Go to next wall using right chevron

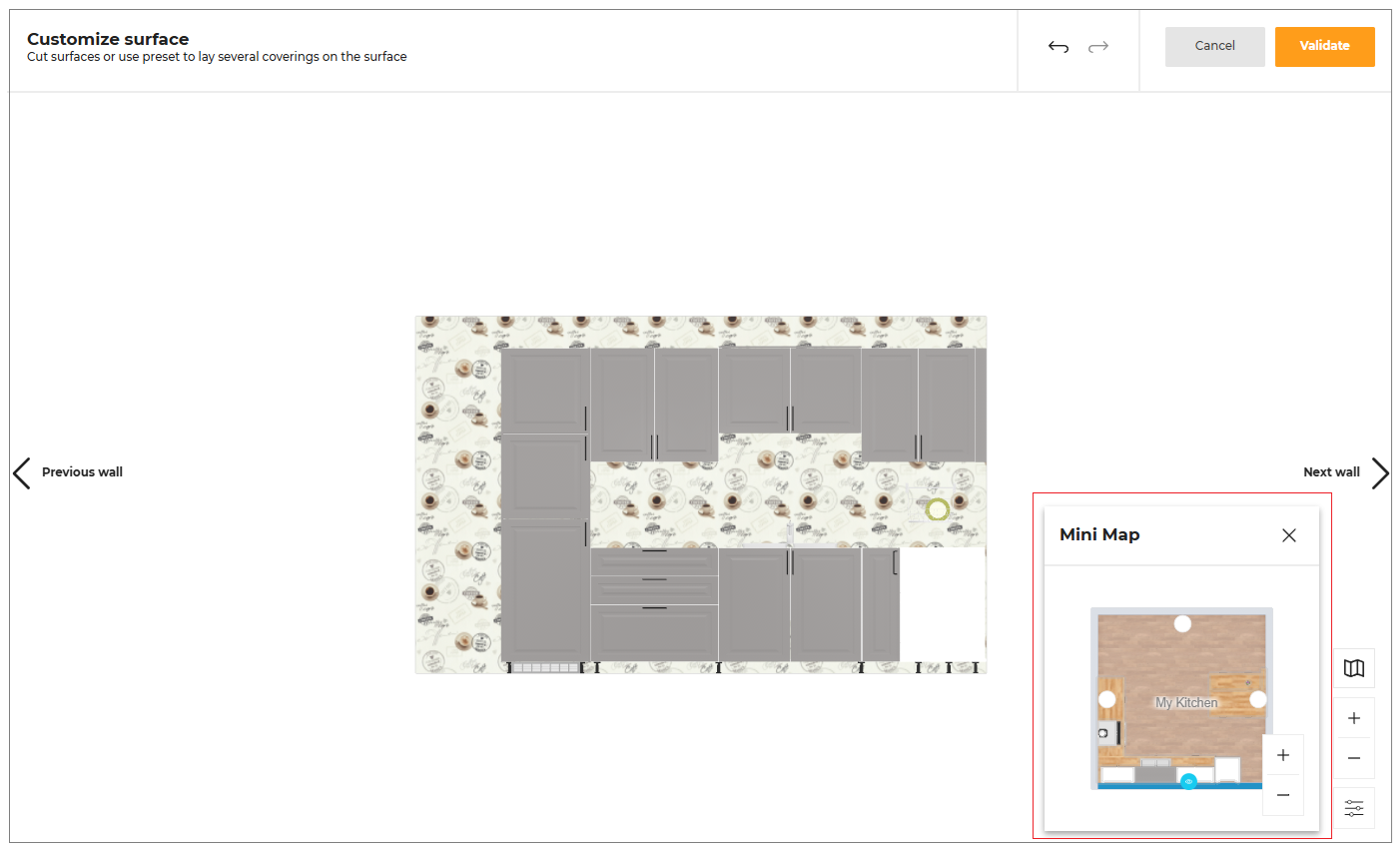pos(1380,472)
